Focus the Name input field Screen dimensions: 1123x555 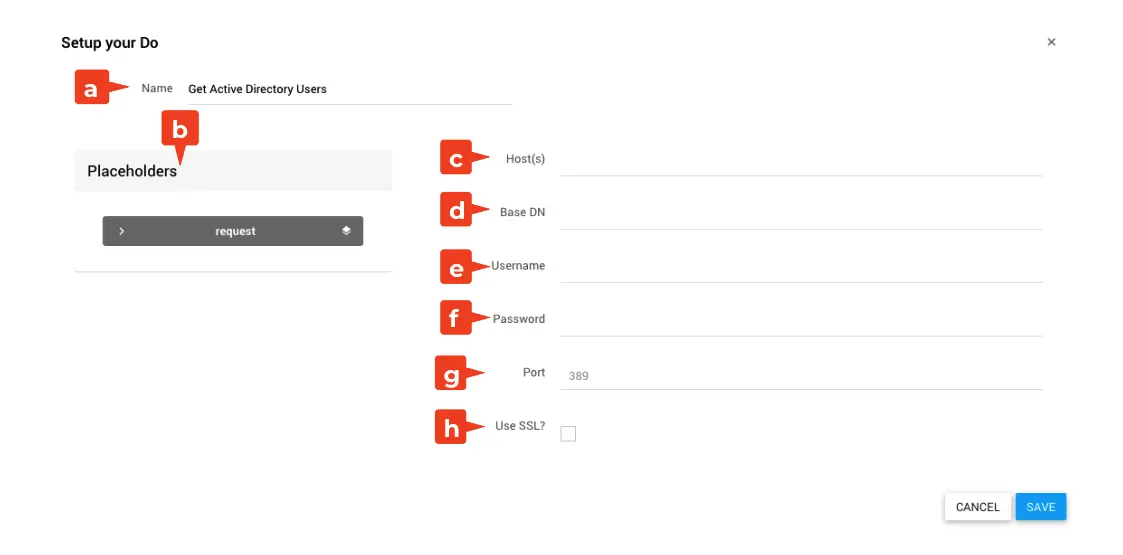click(348, 89)
